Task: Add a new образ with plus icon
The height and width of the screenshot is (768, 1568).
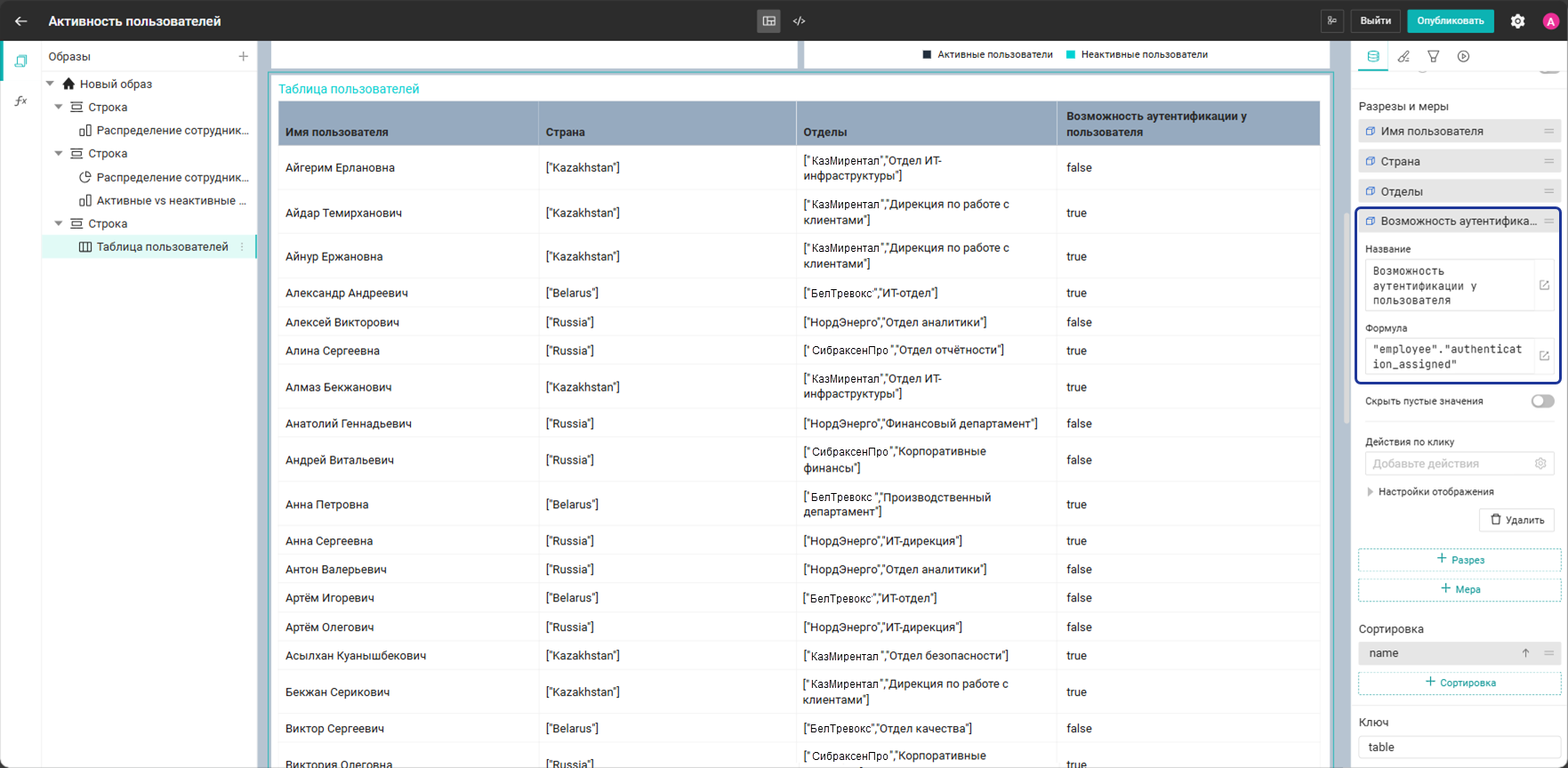Action: pyautogui.click(x=243, y=56)
